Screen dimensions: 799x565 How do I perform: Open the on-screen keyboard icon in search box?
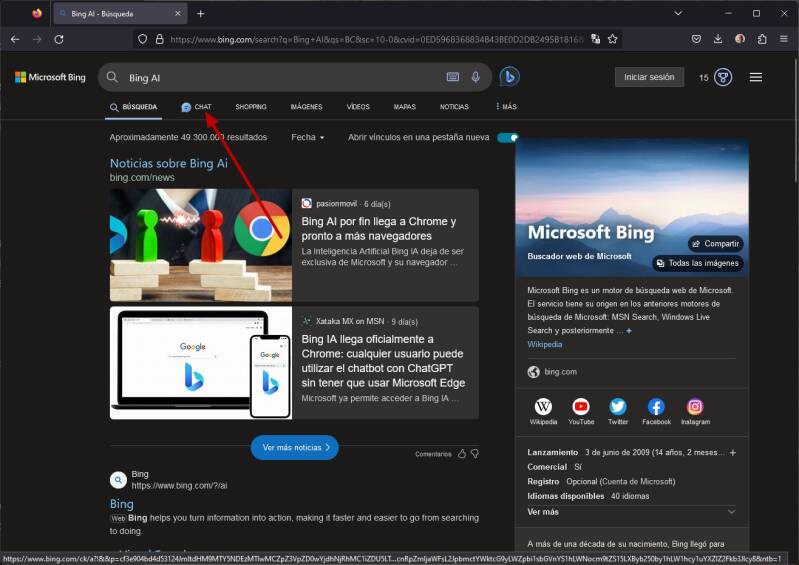453,77
